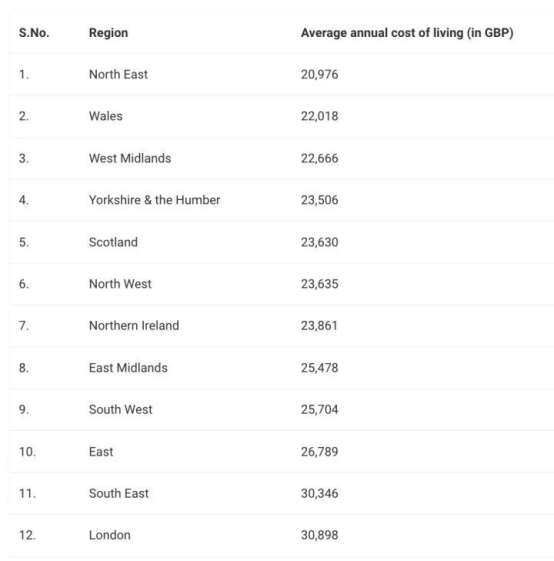Click the East Midlands region cell

(x=128, y=368)
